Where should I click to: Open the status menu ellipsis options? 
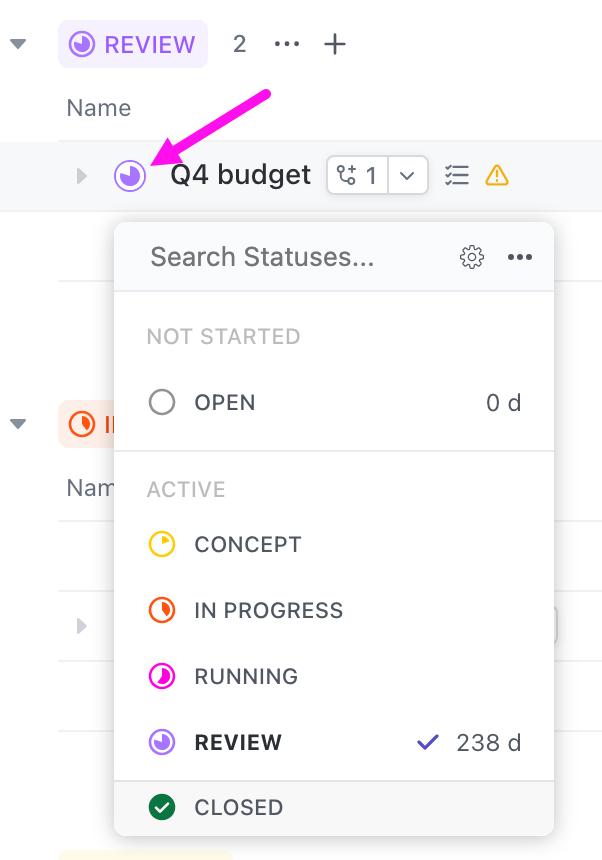point(519,257)
